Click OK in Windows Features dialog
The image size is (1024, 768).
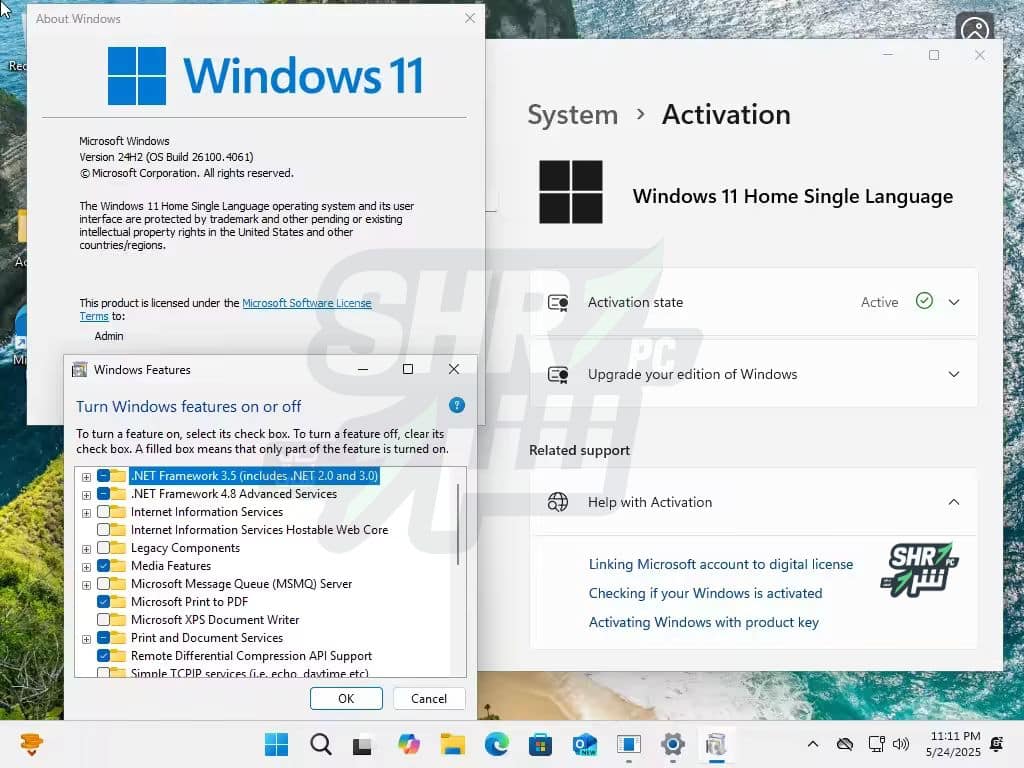tap(346, 699)
